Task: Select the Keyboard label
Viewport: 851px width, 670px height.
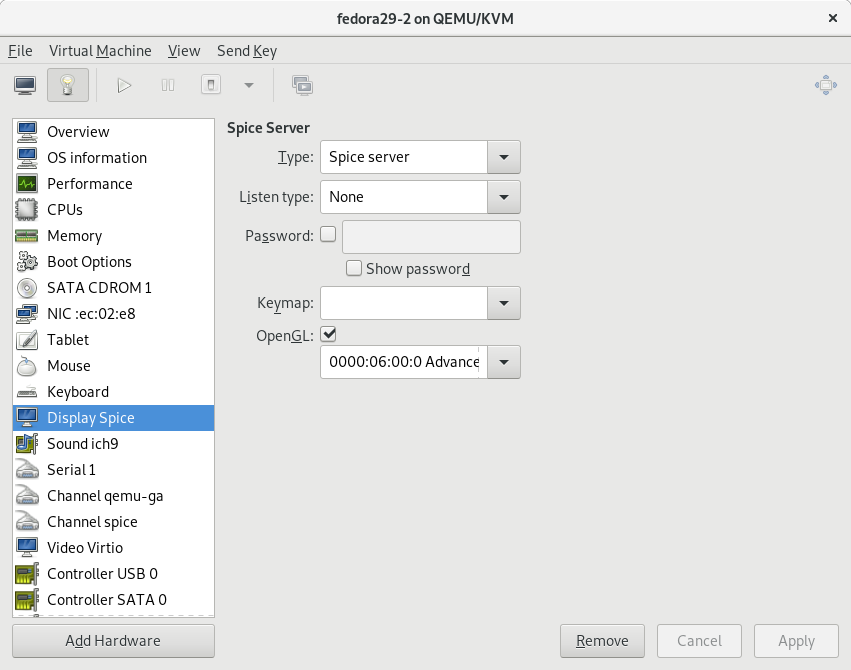Action: (x=78, y=392)
